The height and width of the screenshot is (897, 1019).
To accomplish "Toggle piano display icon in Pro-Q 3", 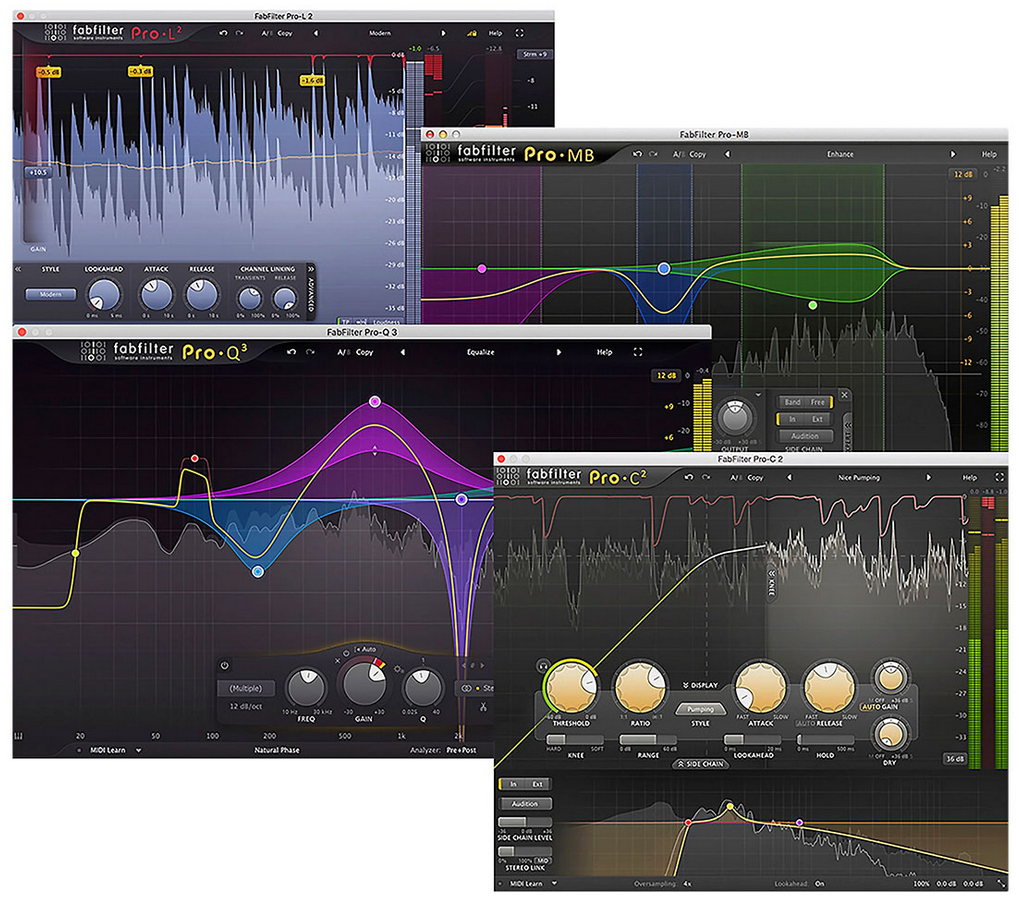I will [x=18, y=736].
